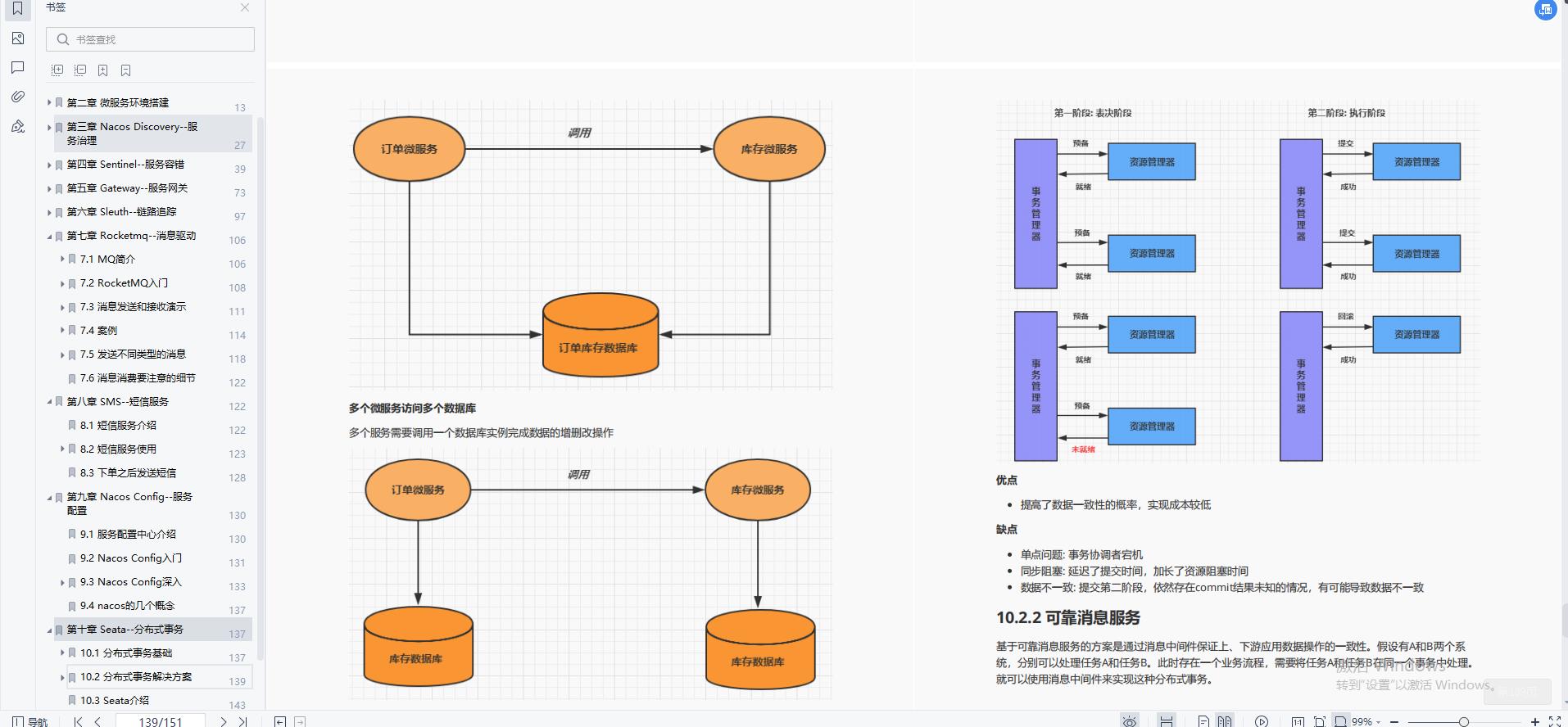Go to 9.2 Nacos Config入门 bookmark

tap(131, 558)
